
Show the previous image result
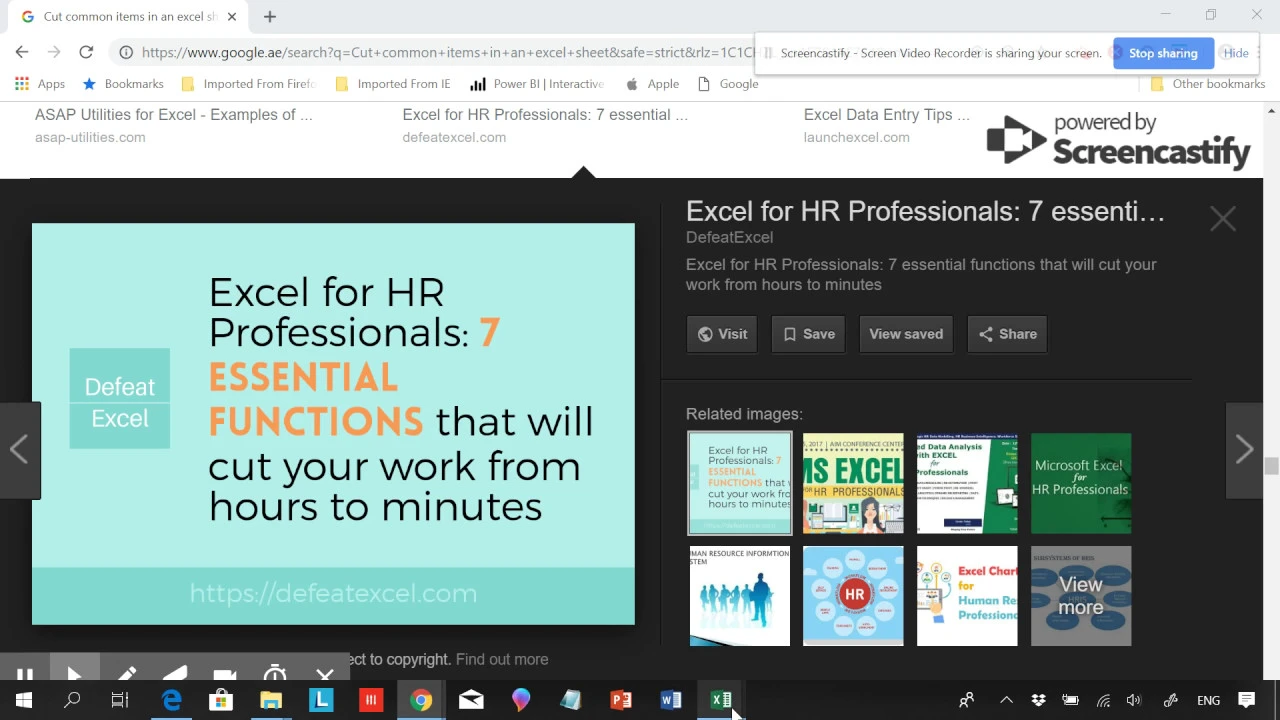19,450
